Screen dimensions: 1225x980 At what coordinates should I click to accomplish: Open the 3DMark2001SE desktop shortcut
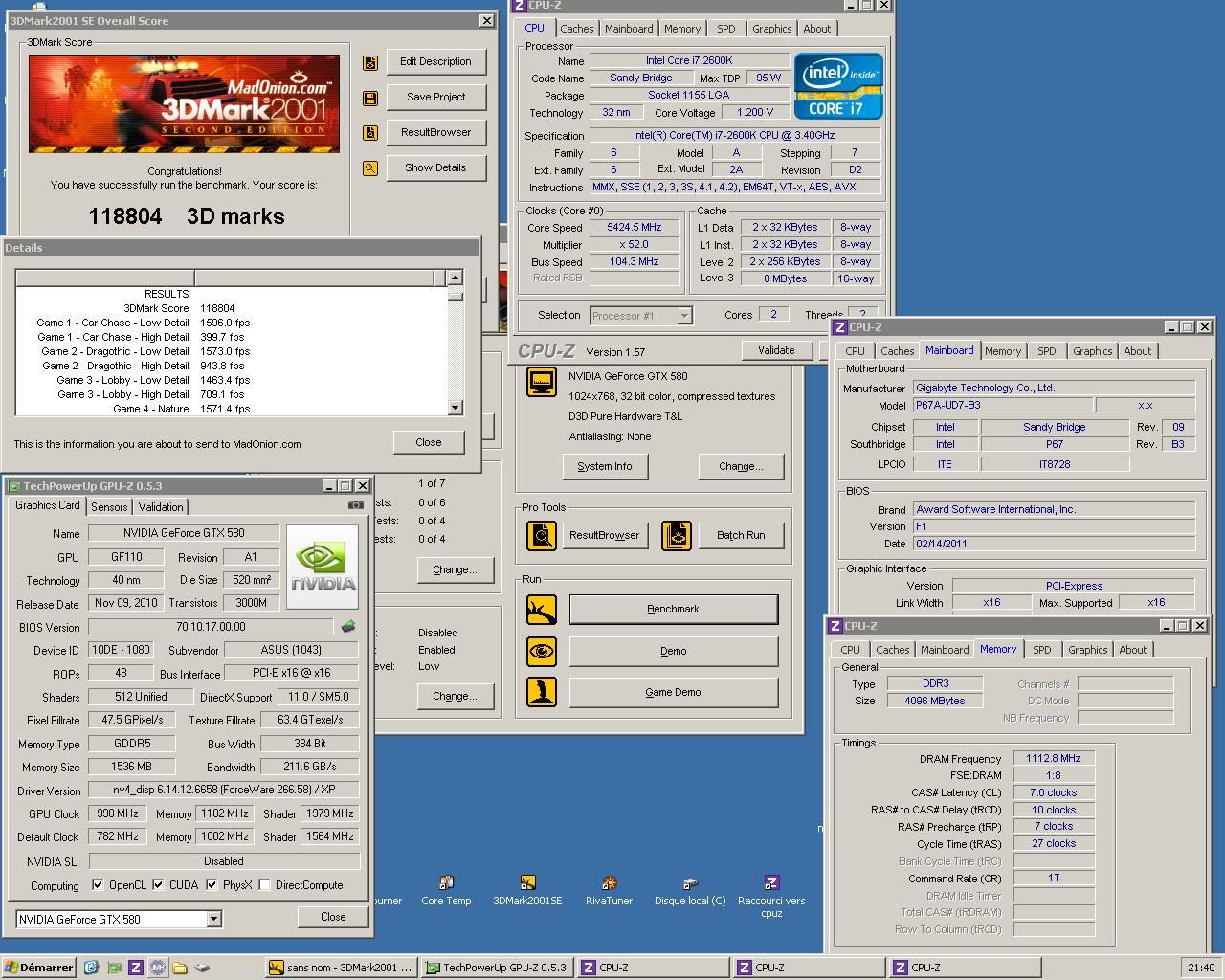tap(527, 889)
